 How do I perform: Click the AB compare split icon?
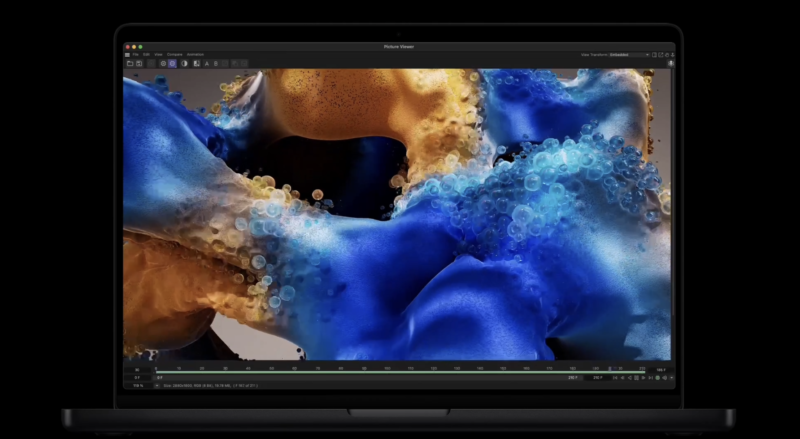[x=196, y=63]
